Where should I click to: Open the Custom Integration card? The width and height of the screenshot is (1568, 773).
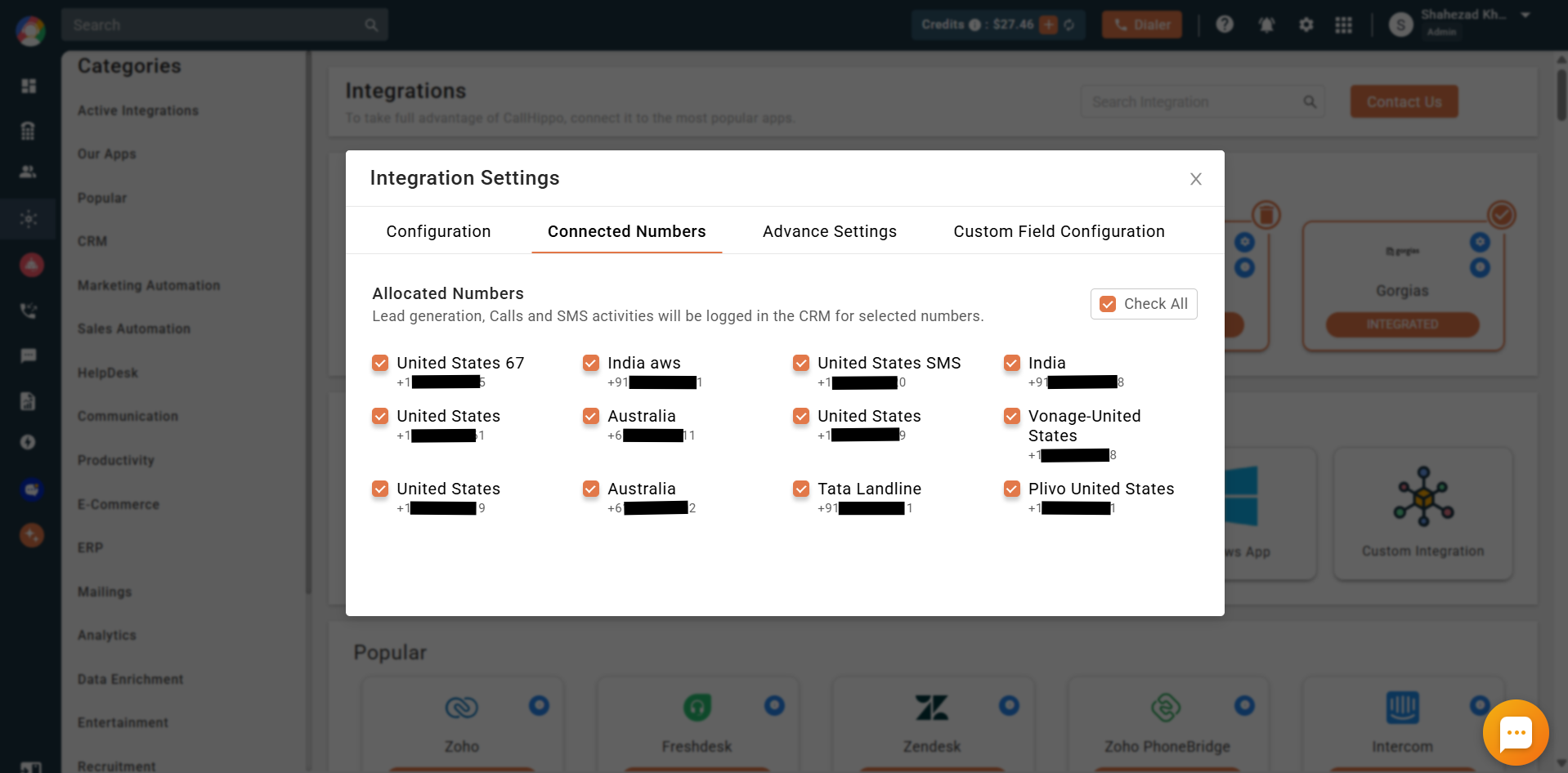coord(1423,514)
